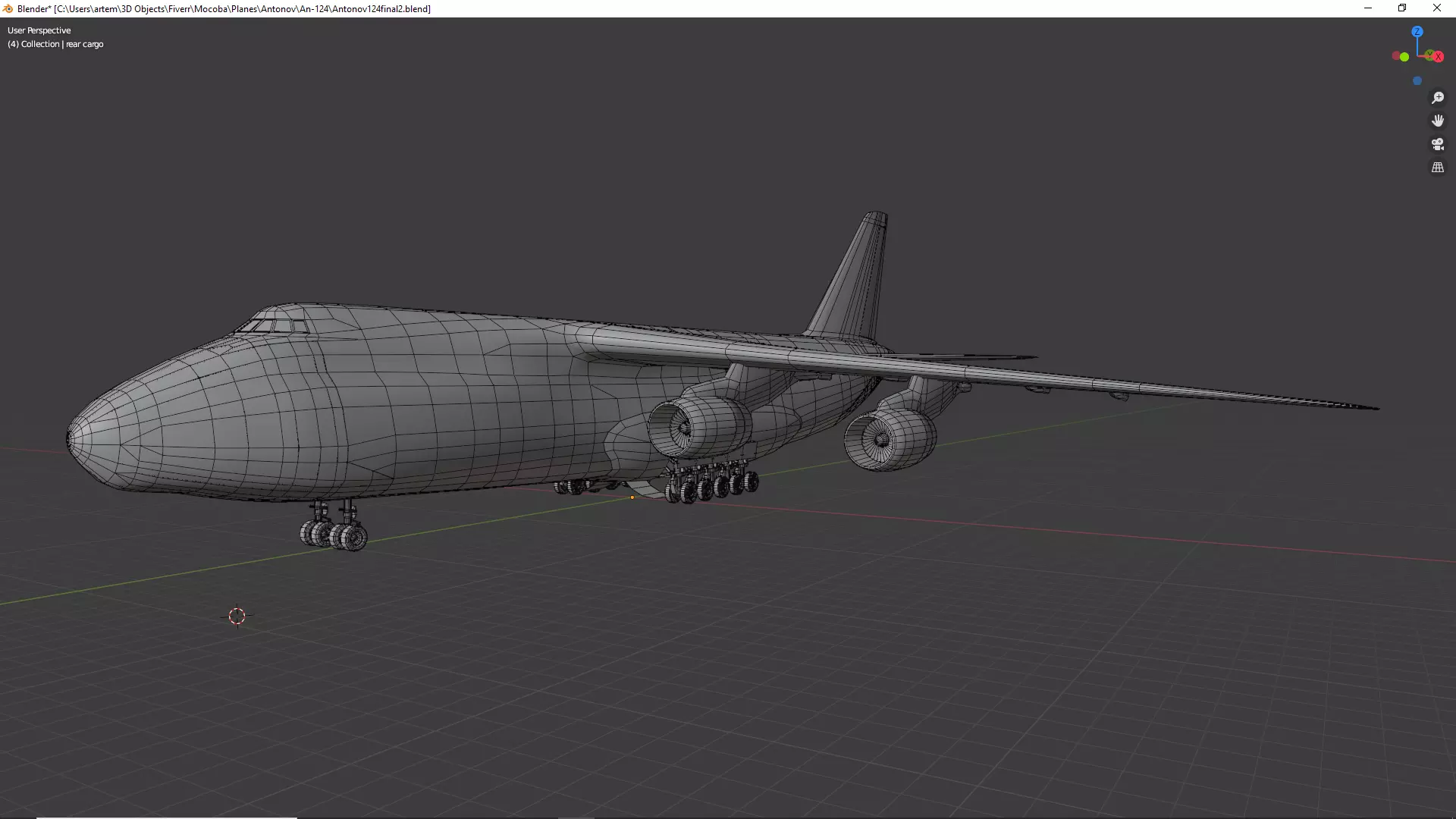Click the Blender logo in title bar
The width and height of the screenshot is (1456, 819).
[8, 8]
